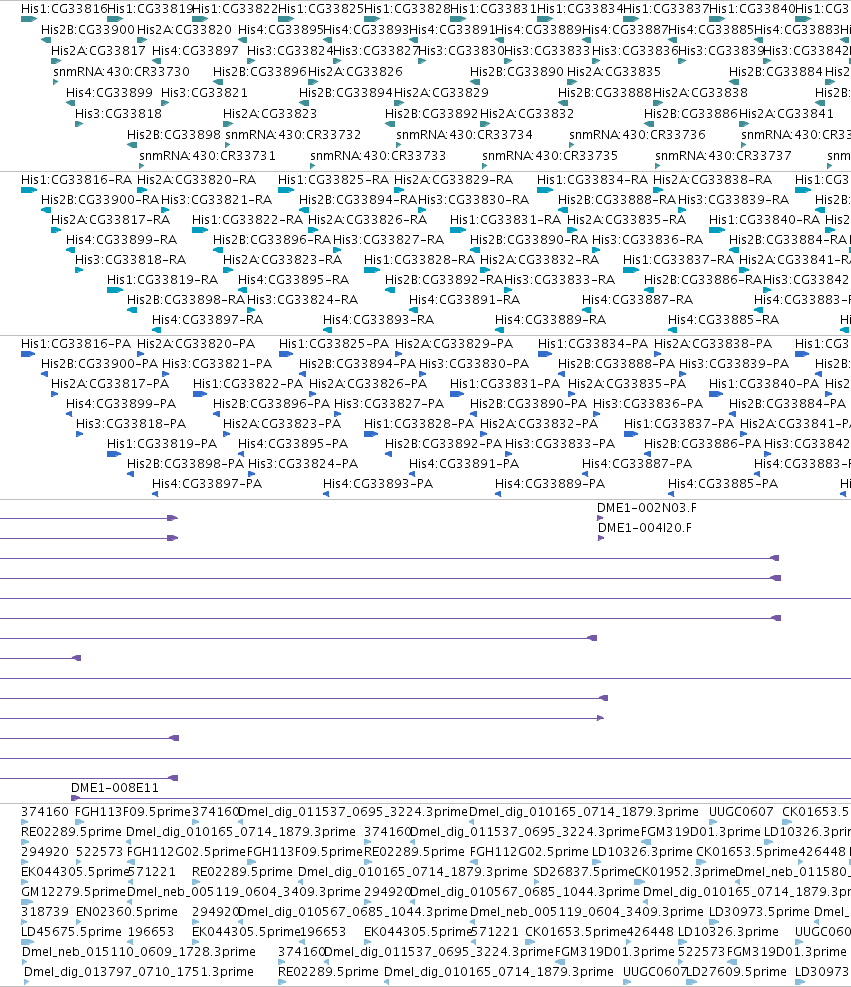
Task: Select the snmRNA:430:CR33731 gene label
Action: [207, 155]
